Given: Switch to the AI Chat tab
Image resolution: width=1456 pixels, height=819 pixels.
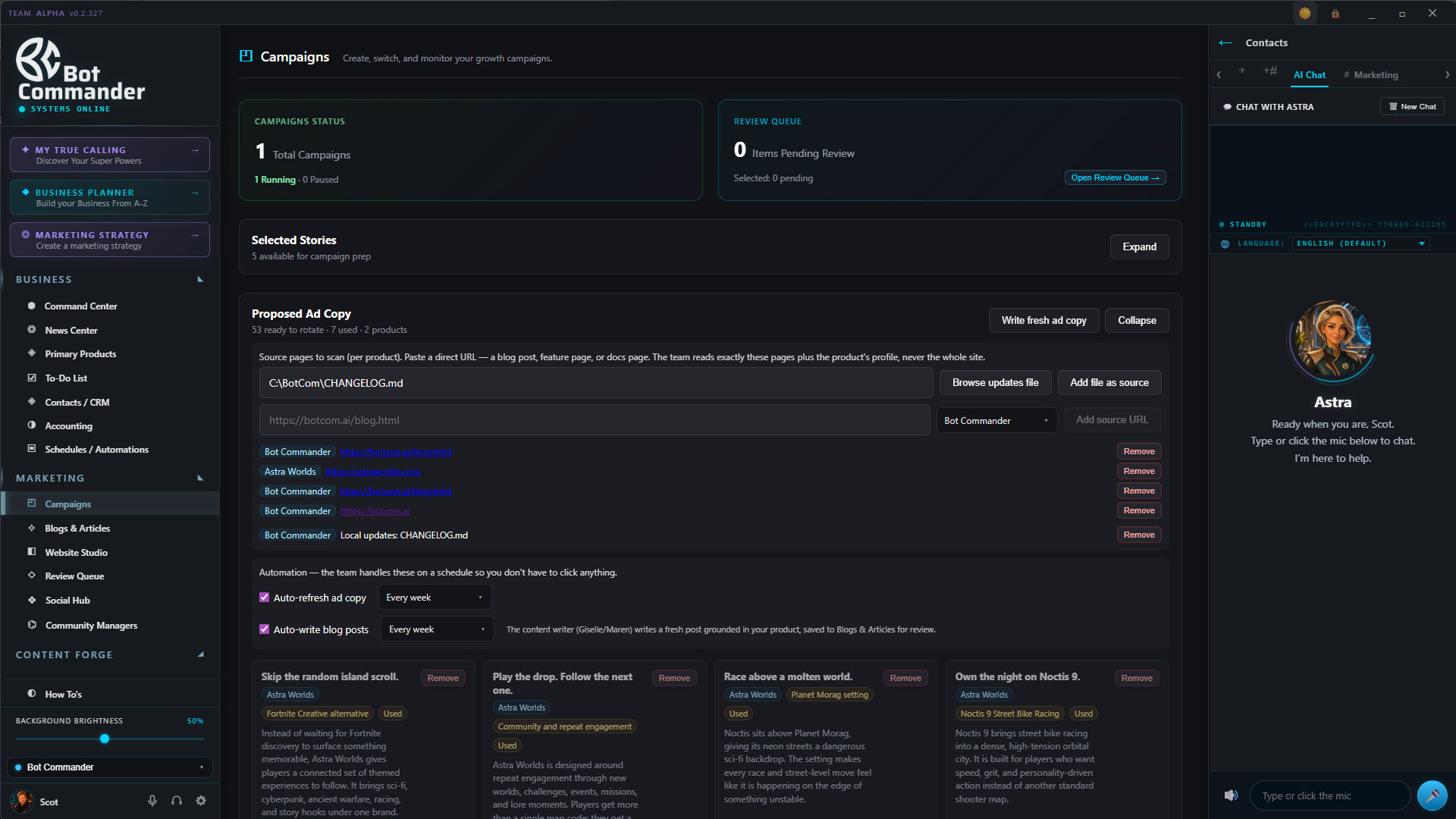Looking at the screenshot, I should 1310,75.
